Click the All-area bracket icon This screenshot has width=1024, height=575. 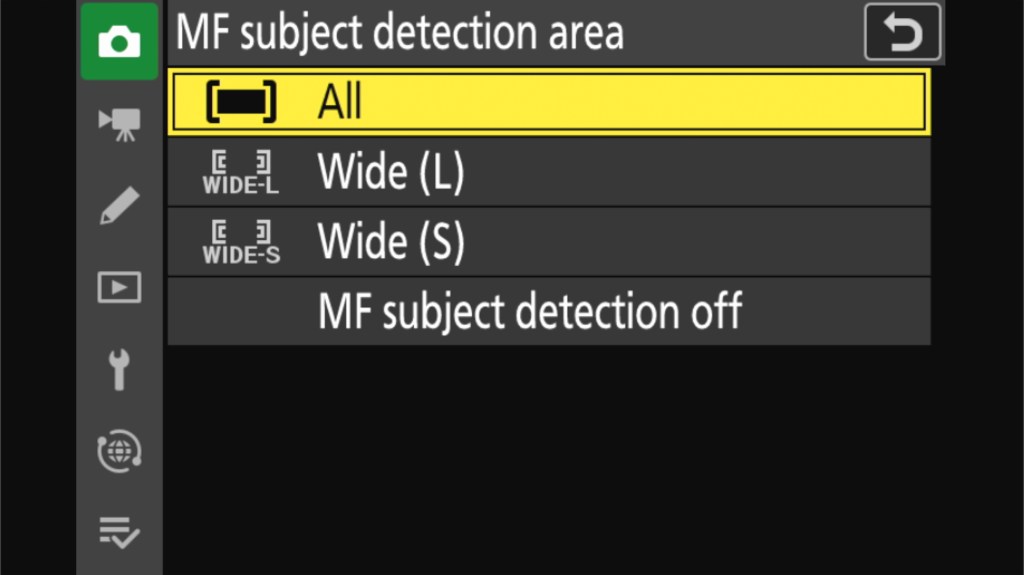click(x=241, y=102)
